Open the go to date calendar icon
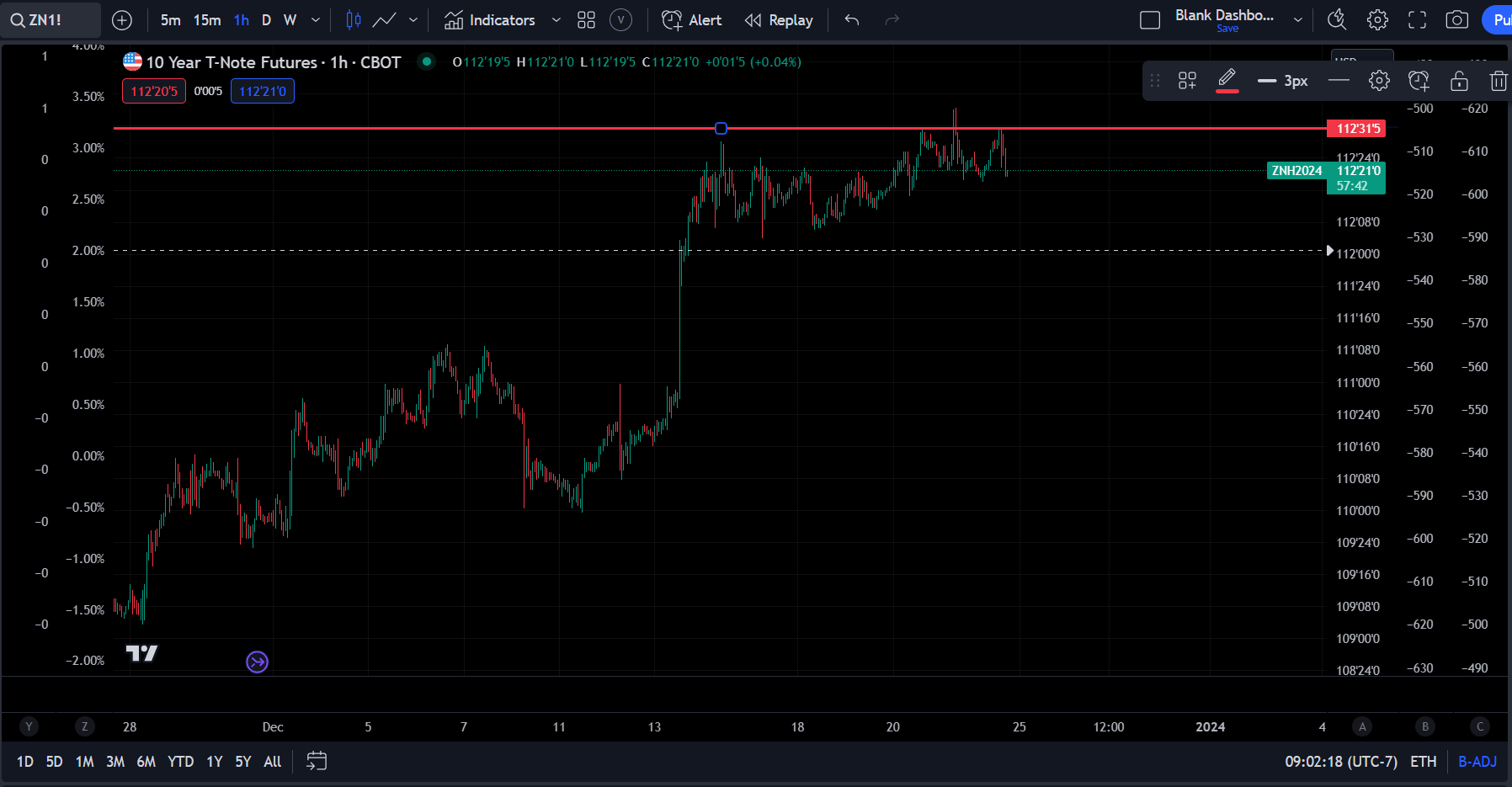Viewport: 1512px width, 787px height. click(x=317, y=762)
